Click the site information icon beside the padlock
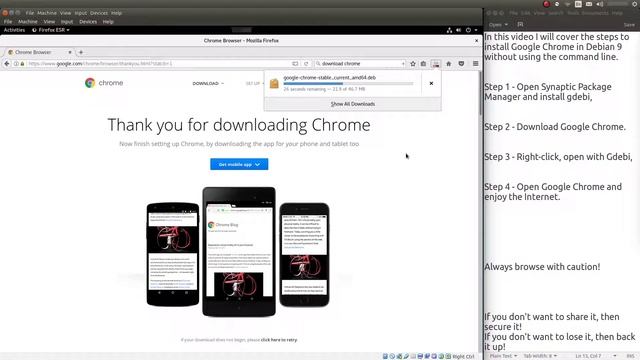Screen dimensions: 640x360 tap(16, 64)
